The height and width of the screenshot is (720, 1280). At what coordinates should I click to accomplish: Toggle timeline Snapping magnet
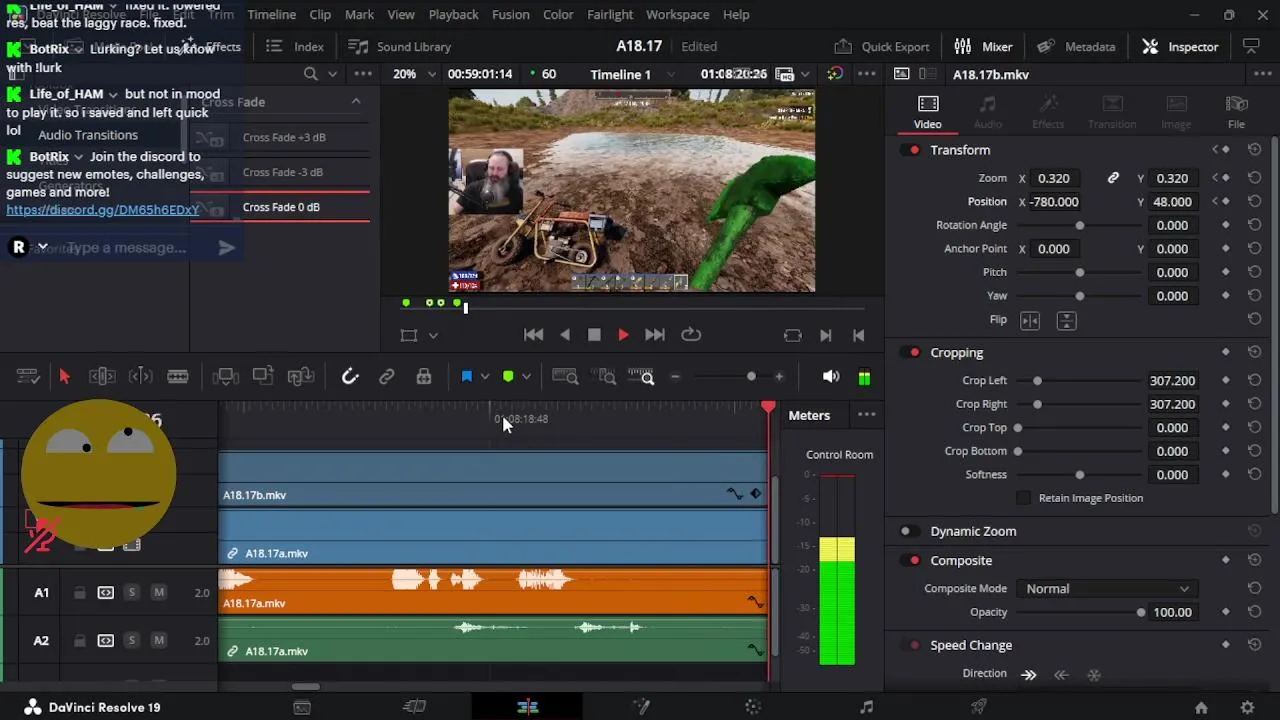coord(350,376)
